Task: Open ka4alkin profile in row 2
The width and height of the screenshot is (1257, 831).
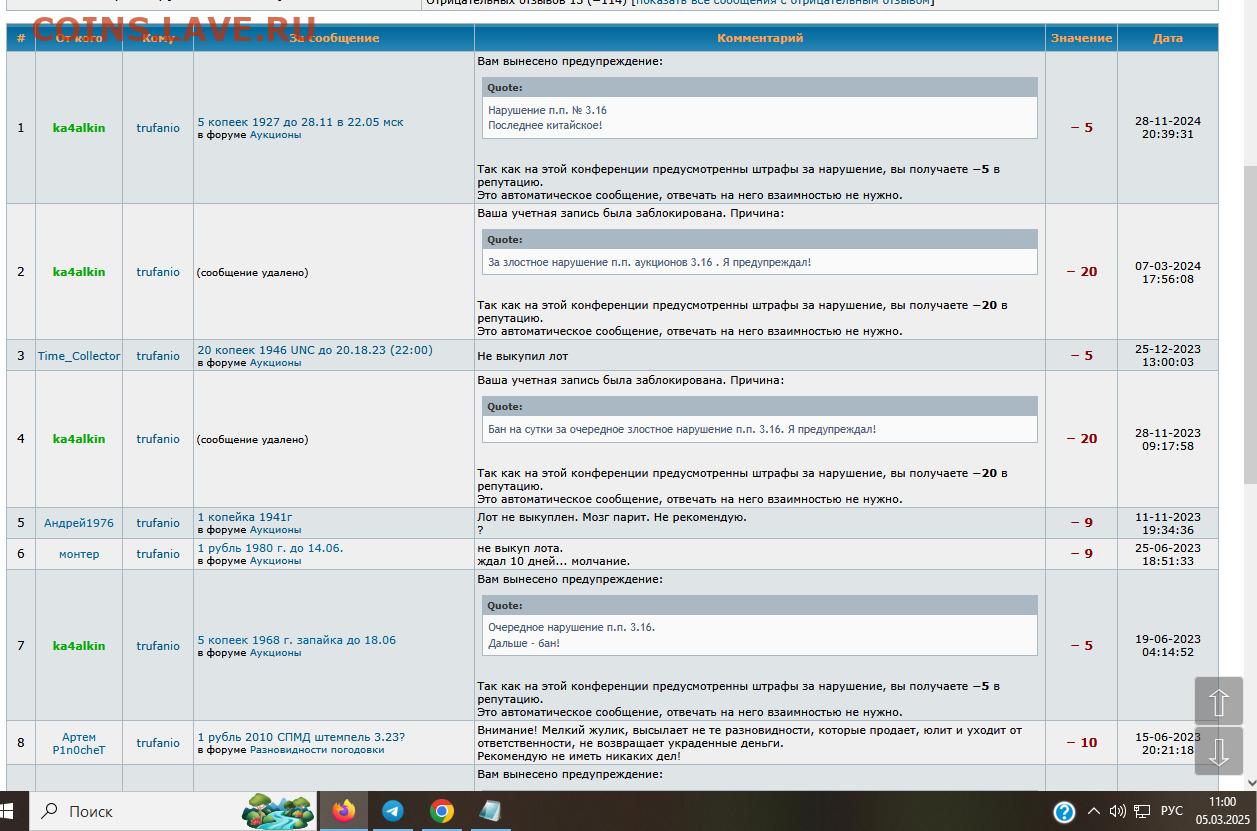Action: pos(79,272)
